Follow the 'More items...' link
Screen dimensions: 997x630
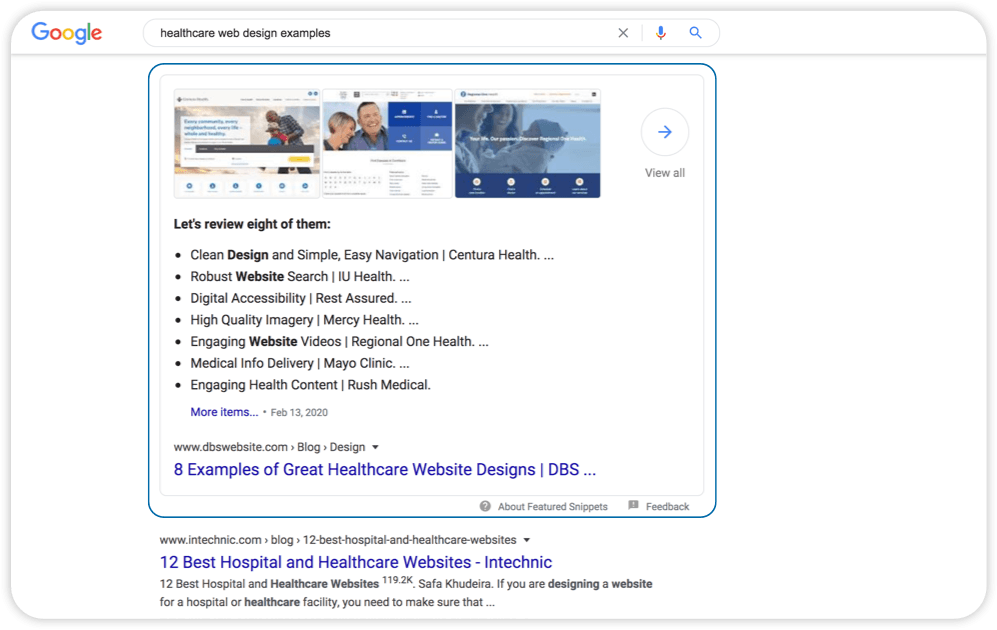(224, 412)
